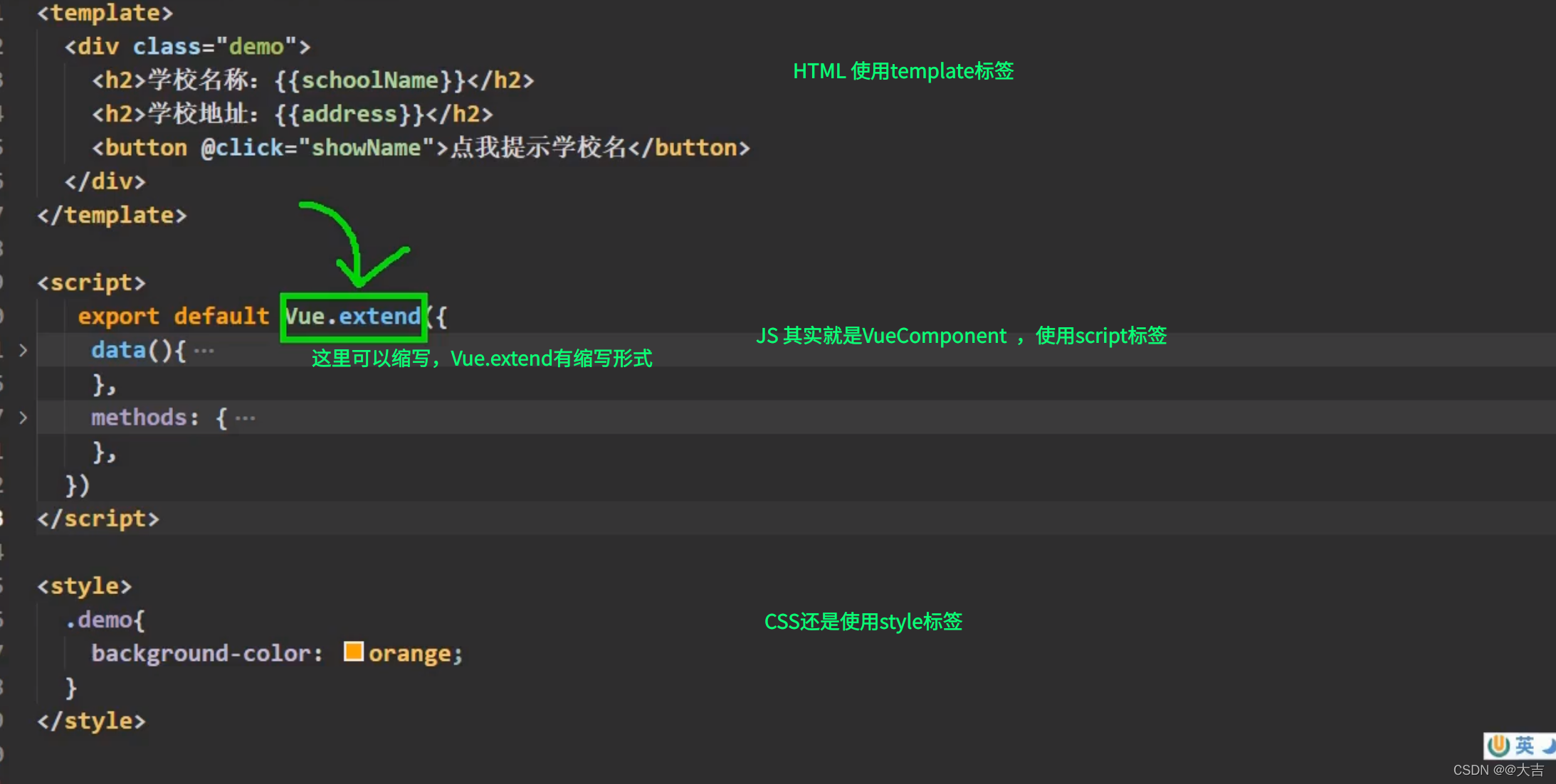Click the button label 点我提示学校名
The image size is (1556, 784).
coord(538,147)
